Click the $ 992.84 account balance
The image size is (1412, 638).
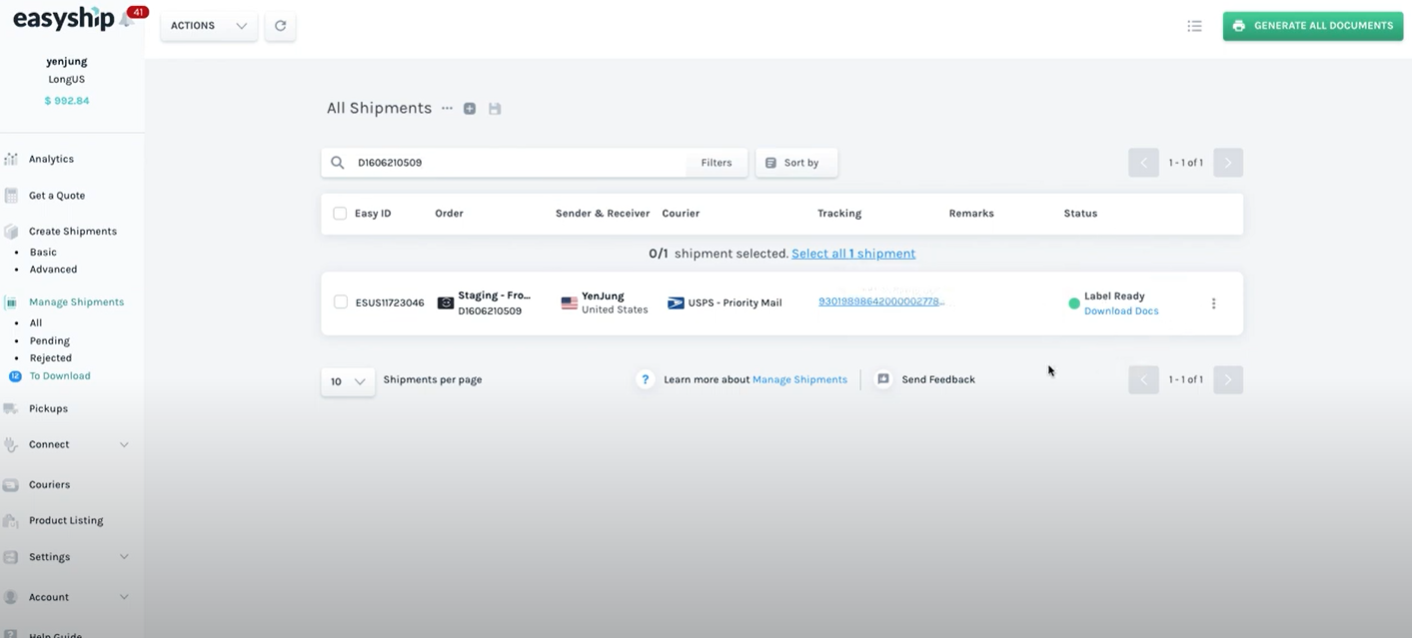pyautogui.click(x=67, y=101)
